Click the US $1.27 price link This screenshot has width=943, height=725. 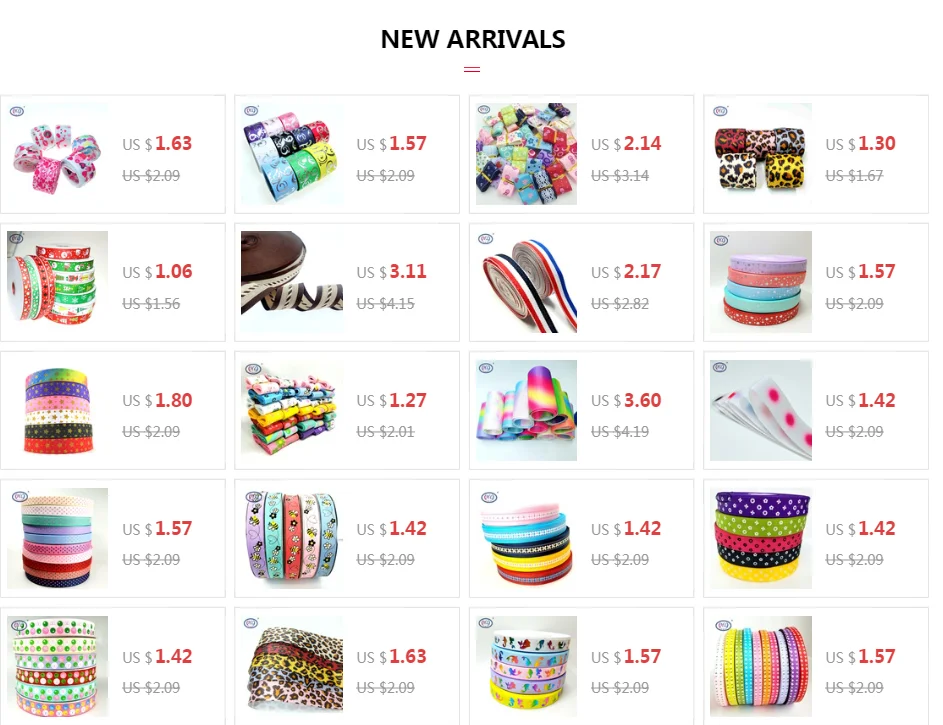(392, 400)
